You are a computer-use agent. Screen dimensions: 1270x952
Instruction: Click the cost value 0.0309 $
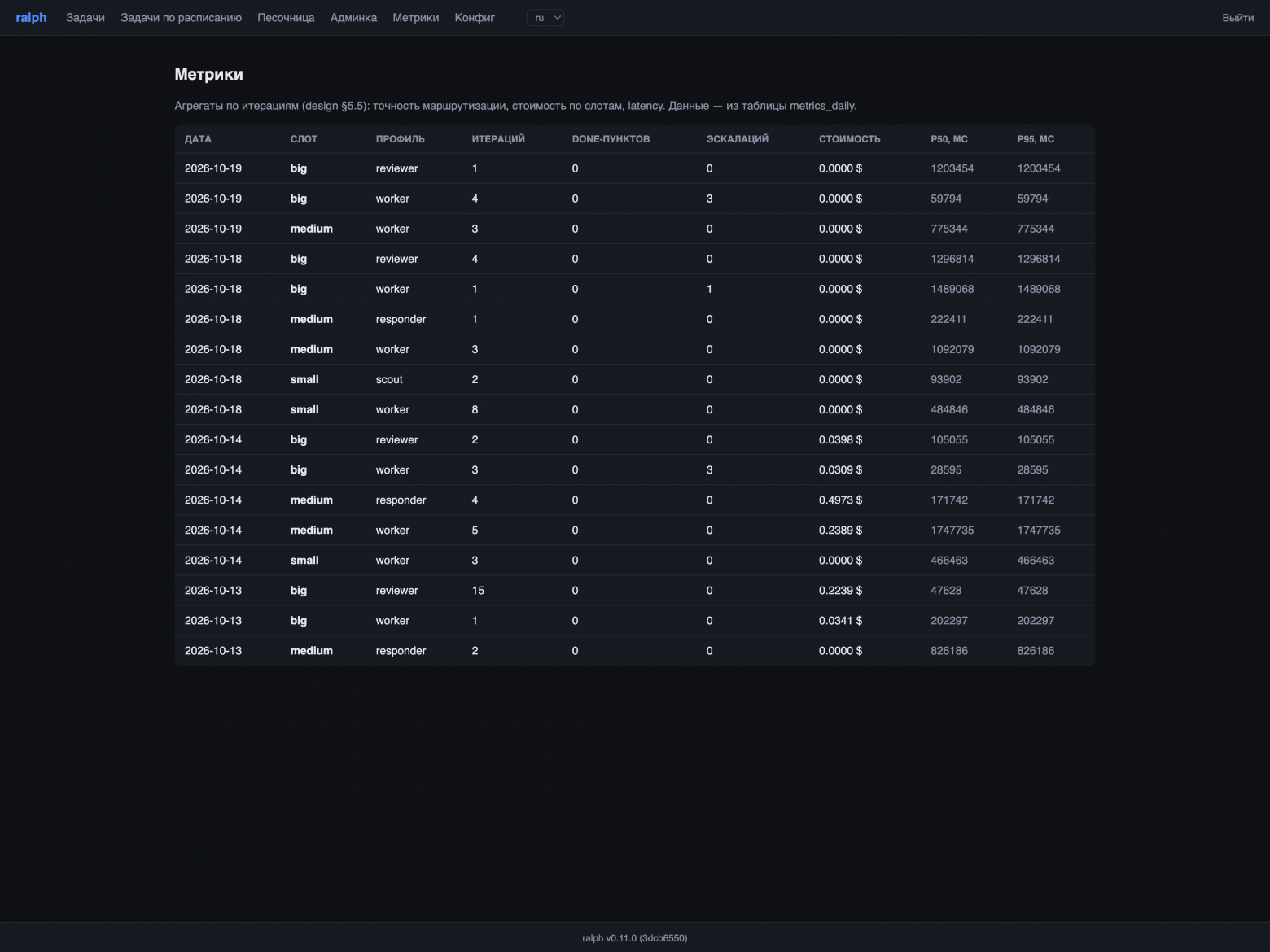click(840, 470)
